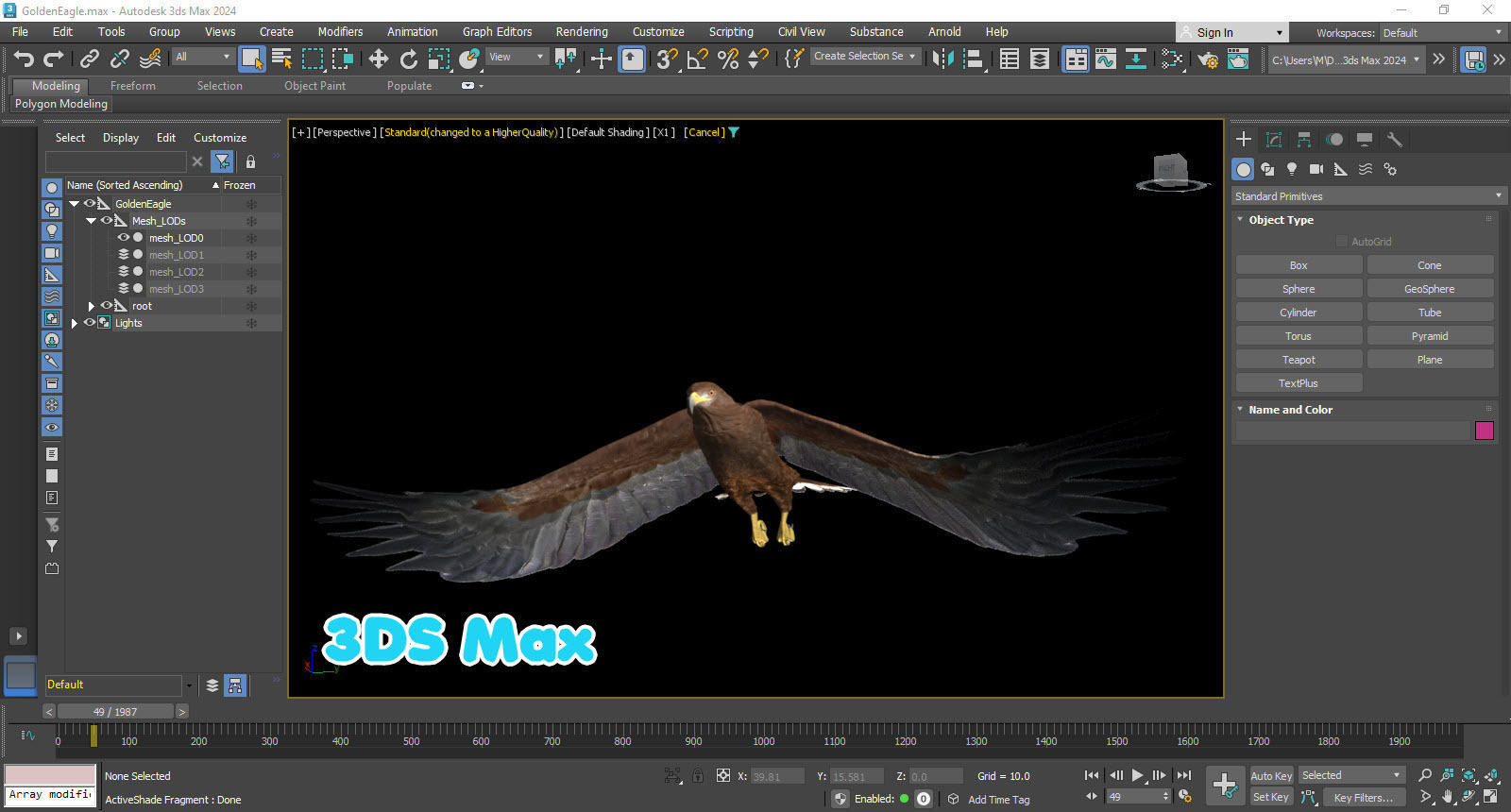Click the Mirror tool icon
This screenshot has width=1511, height=812.
[942, 59]
